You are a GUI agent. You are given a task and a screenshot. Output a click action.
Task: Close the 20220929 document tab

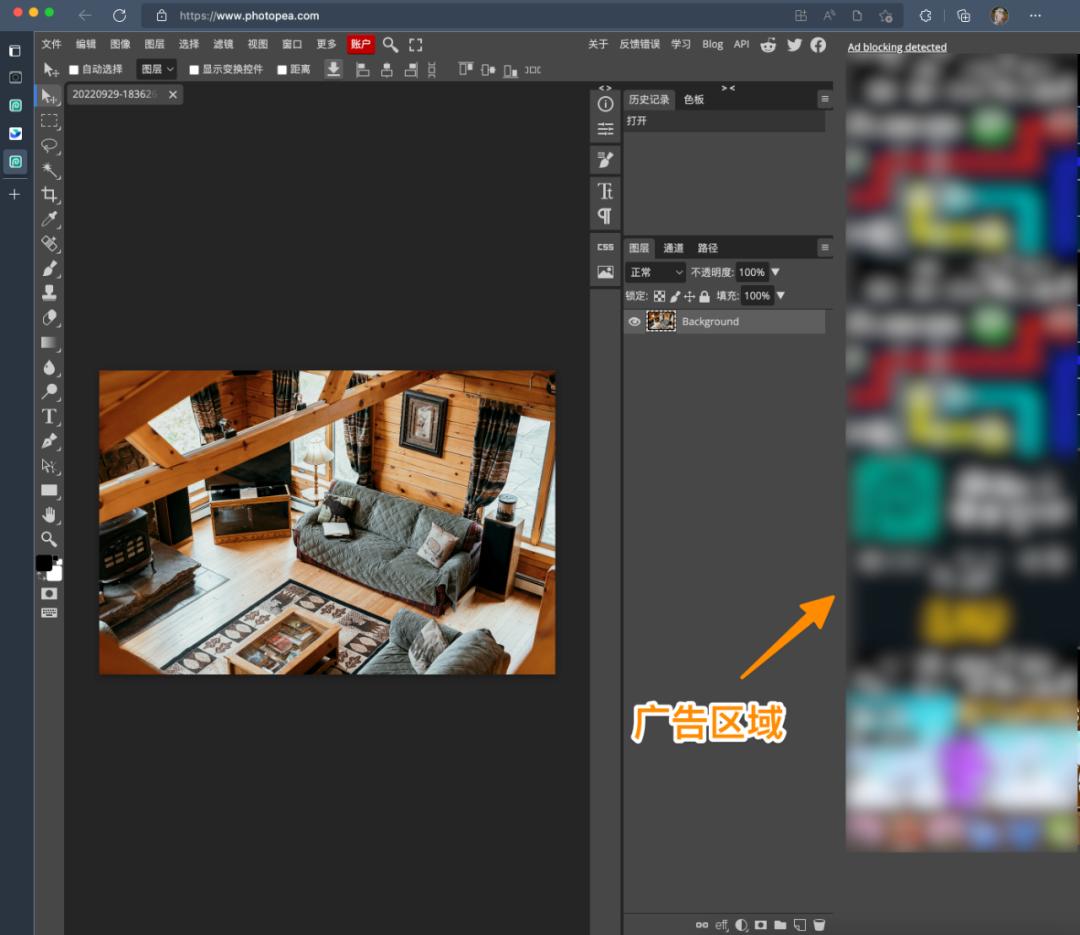173,94
